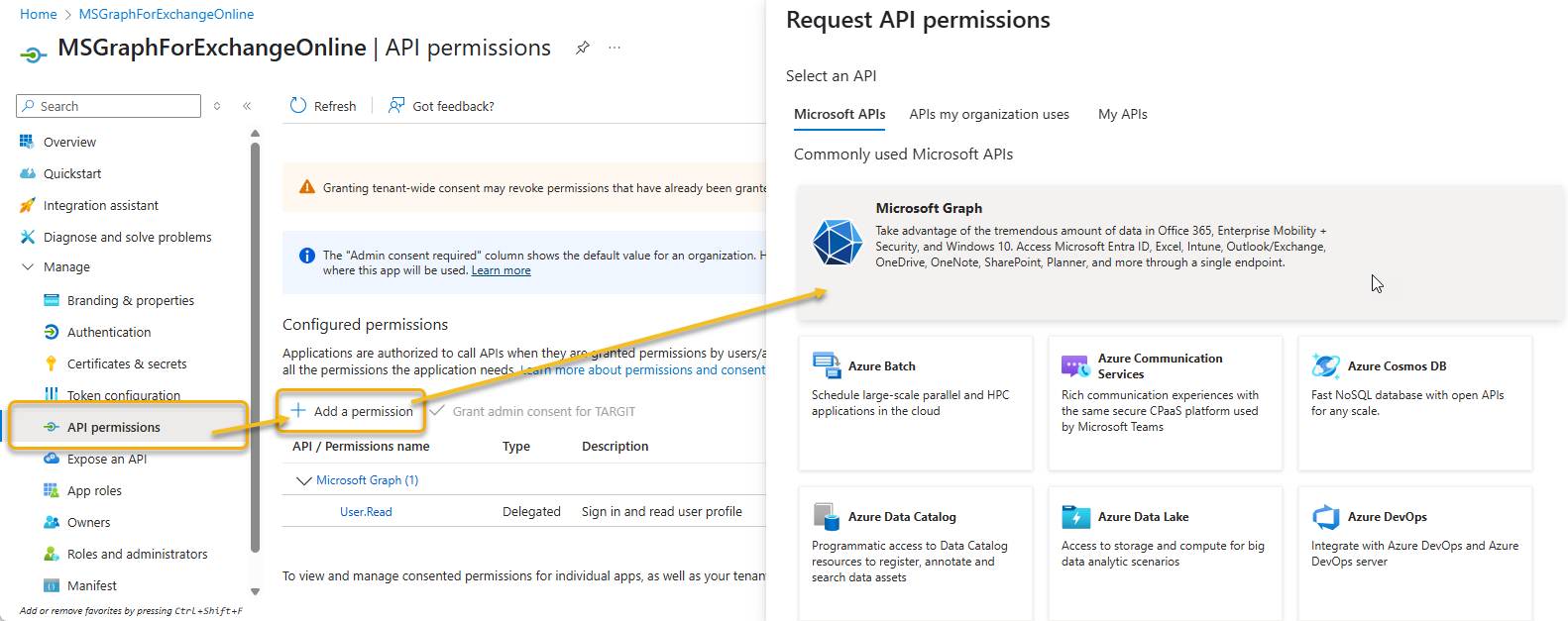
Task: Click the Commonly used Microsoft APIs heading
Action: coord(903,154)
